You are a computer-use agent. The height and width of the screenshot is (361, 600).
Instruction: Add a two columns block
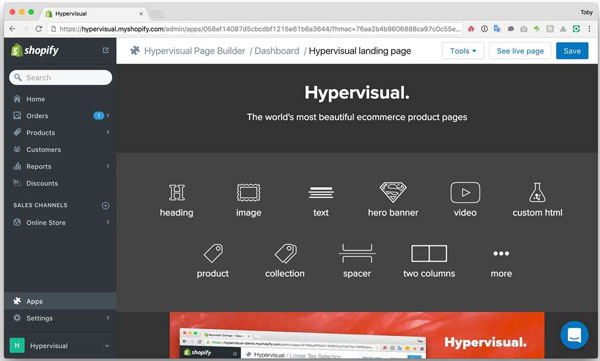(x=429, y=261)
